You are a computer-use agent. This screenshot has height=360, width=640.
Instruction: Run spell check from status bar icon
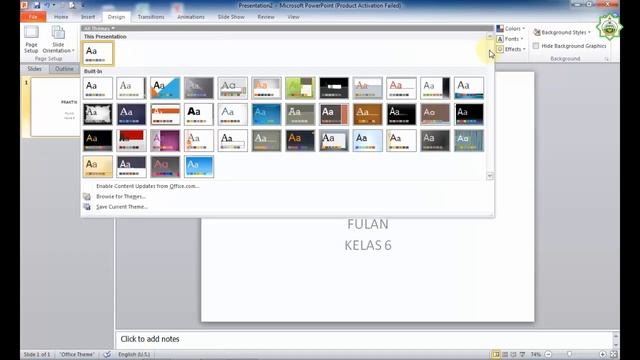click(107, 354)
